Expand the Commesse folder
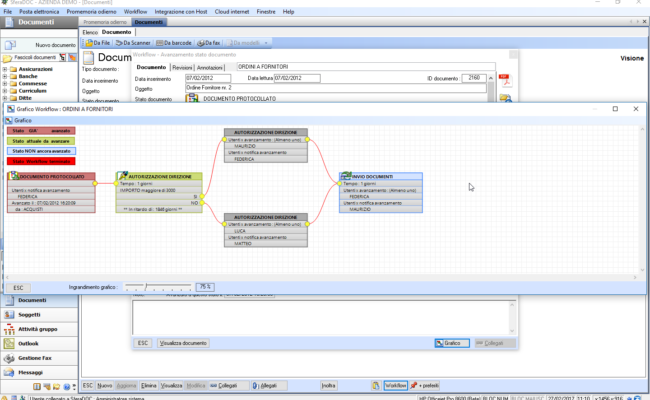650x400 pixels. [5, 84]
